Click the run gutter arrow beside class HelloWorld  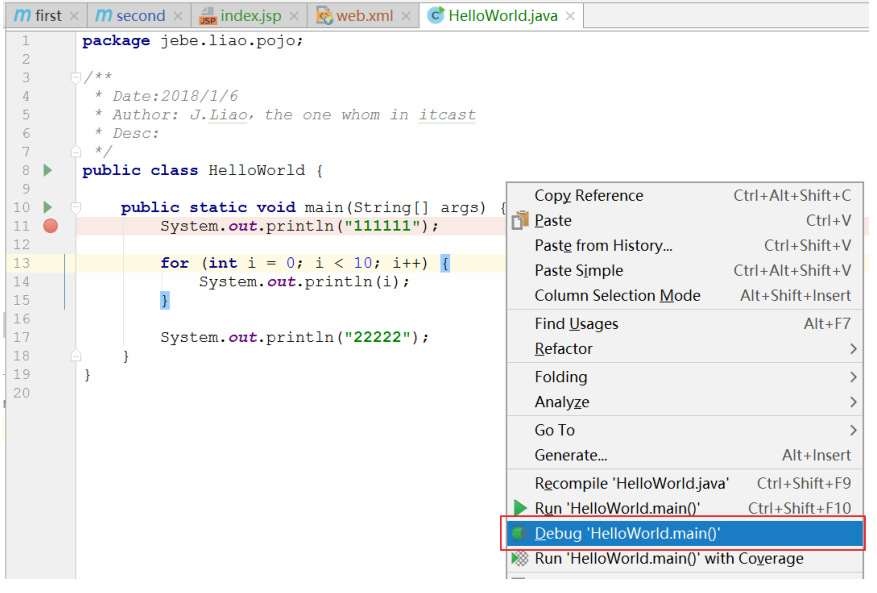[48, 170]
